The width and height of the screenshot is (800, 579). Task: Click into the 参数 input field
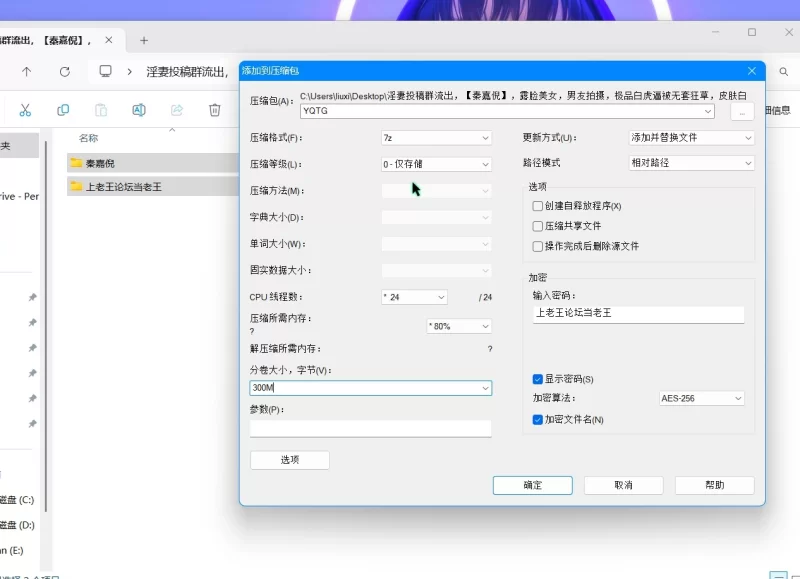pyautogui.click(x=370, y=428)
